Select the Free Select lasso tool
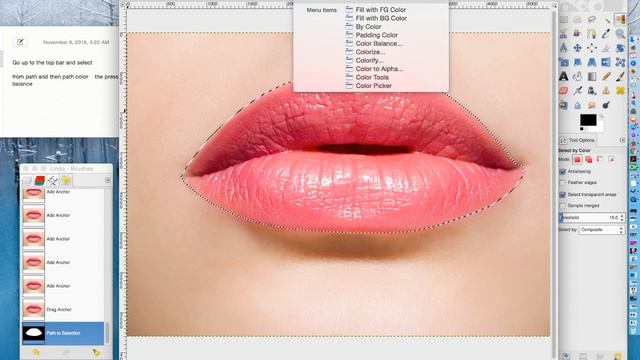 pyautogui.click(x=592, y=19)
